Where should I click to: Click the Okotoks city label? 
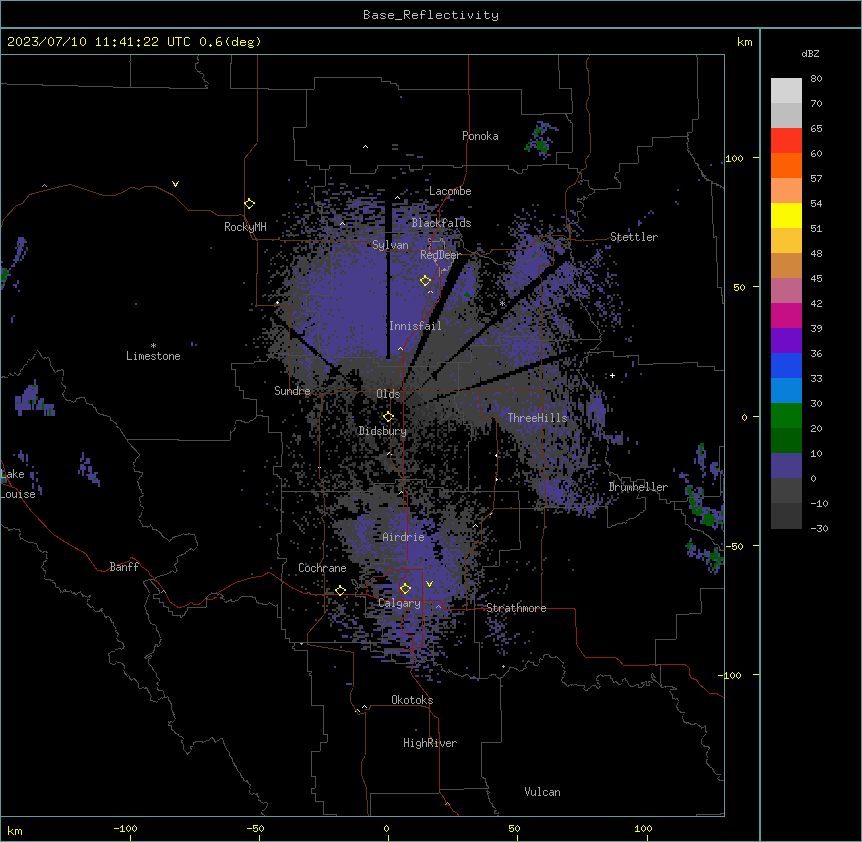(412, 700)
